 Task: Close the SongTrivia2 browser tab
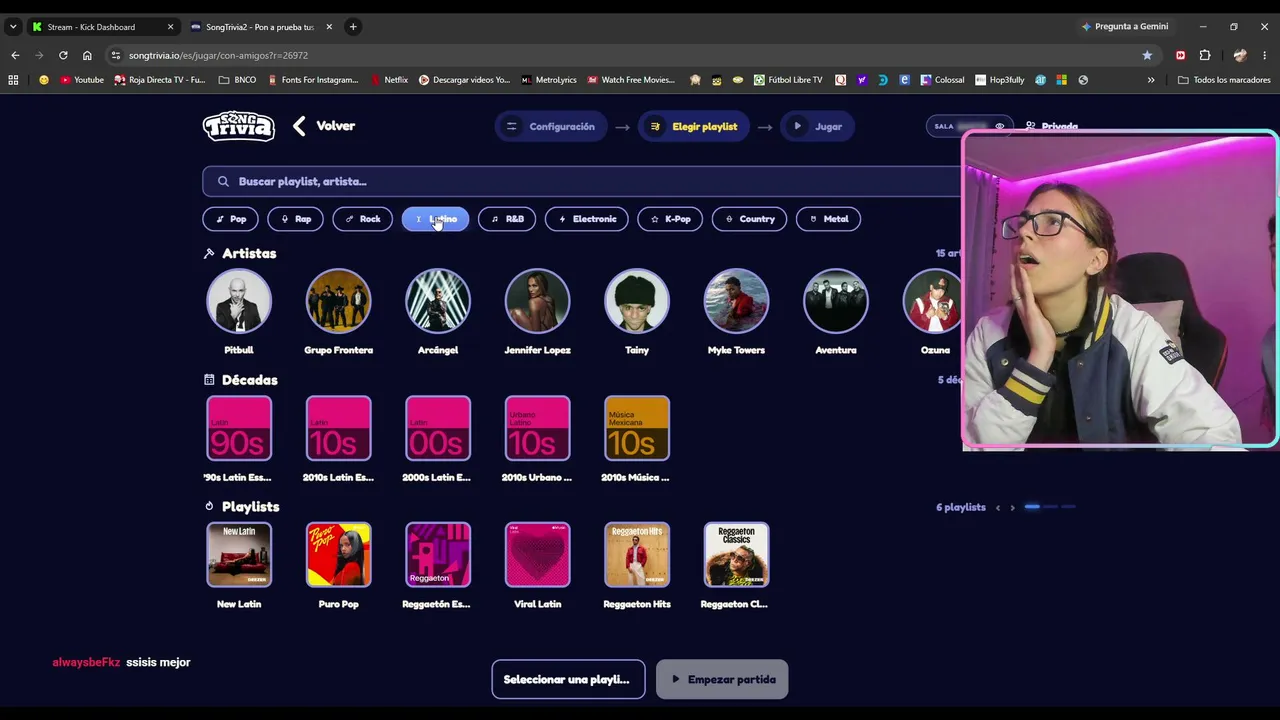click(x=329, y=27)
